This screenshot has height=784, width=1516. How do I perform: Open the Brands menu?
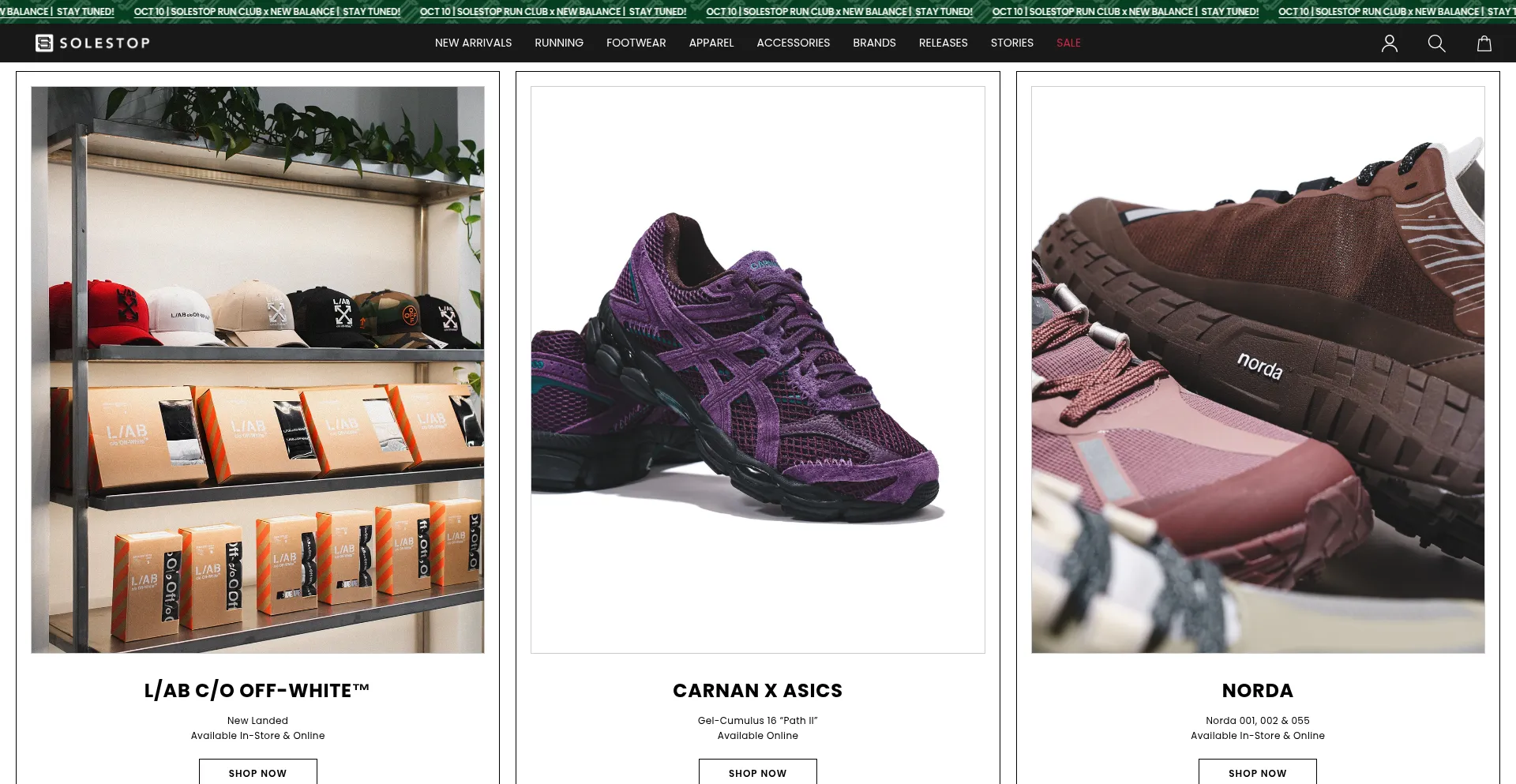pyautogui.click(x=874, y=43)
